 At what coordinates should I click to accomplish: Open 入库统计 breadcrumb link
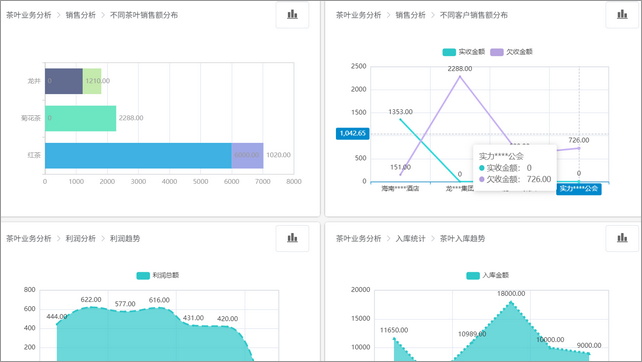[411, 238]
